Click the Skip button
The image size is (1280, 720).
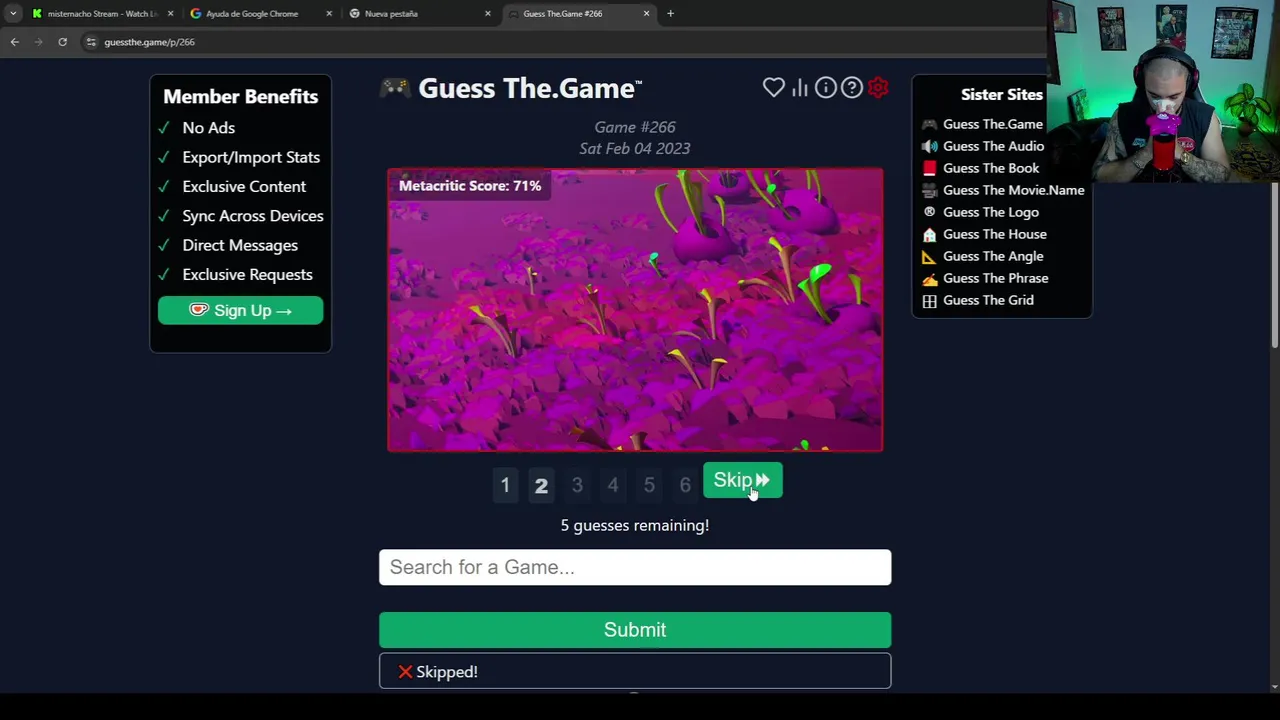pyautogui.click(x=742, y=480)
